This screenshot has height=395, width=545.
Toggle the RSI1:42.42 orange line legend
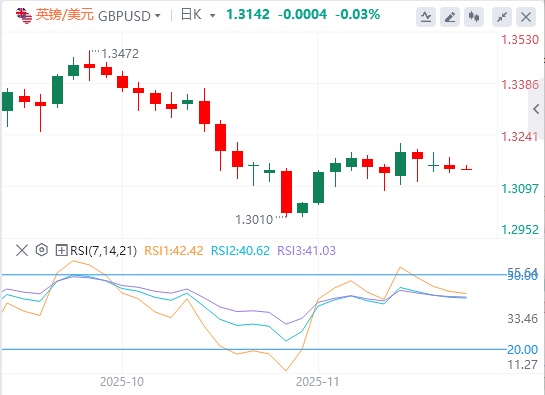(x=173, y=251)
